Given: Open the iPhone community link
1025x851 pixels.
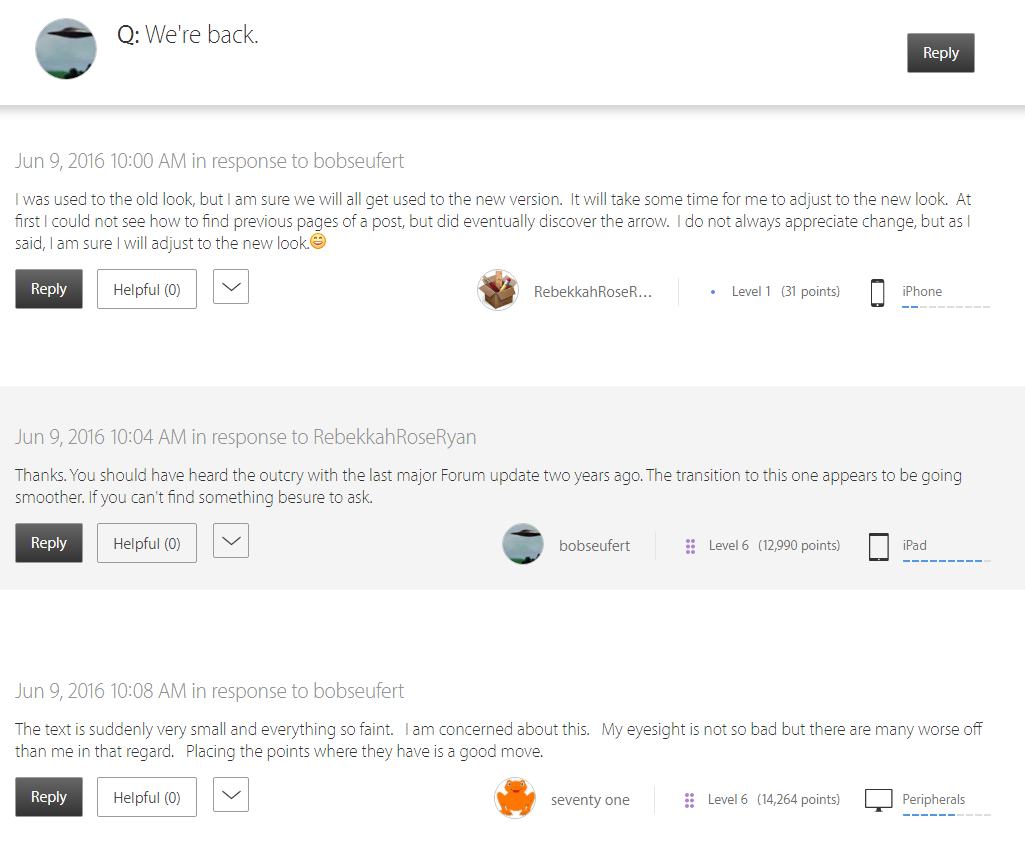Looking at the screenshot, I should [x=922, y=292].
